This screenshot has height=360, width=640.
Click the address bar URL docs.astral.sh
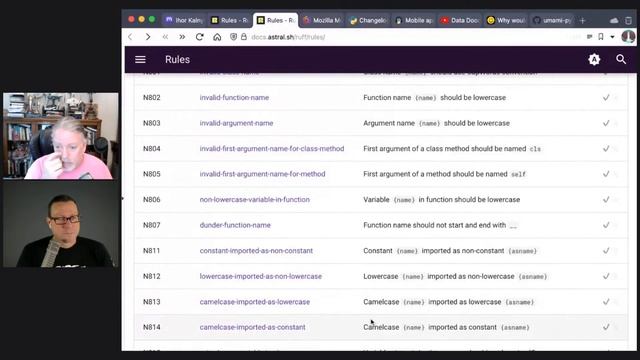click(x=288, y=37)
